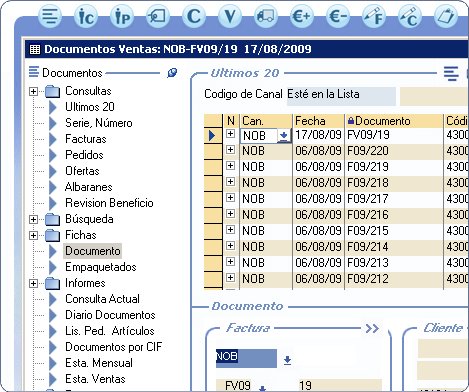
Task: Expand the Búsqueda tree node
Action: 33,219
